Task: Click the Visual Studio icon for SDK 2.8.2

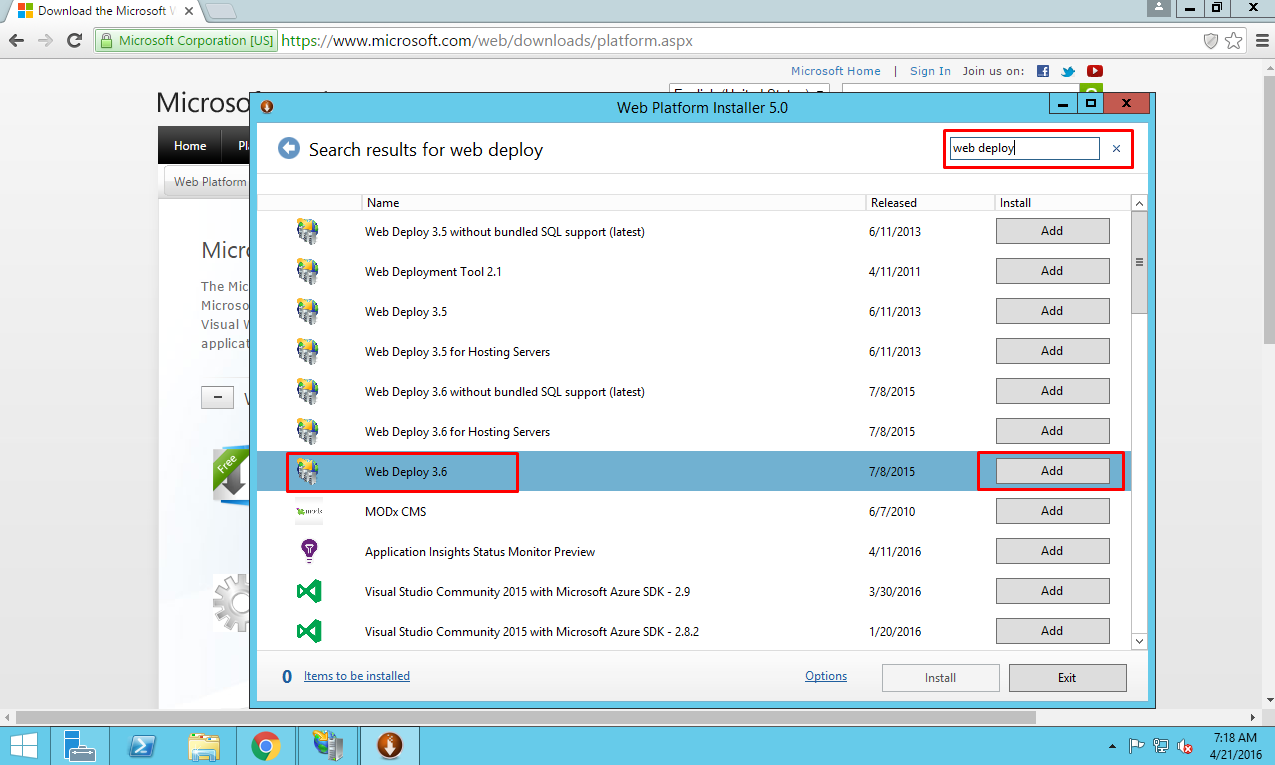Action: tap(309, 631)
